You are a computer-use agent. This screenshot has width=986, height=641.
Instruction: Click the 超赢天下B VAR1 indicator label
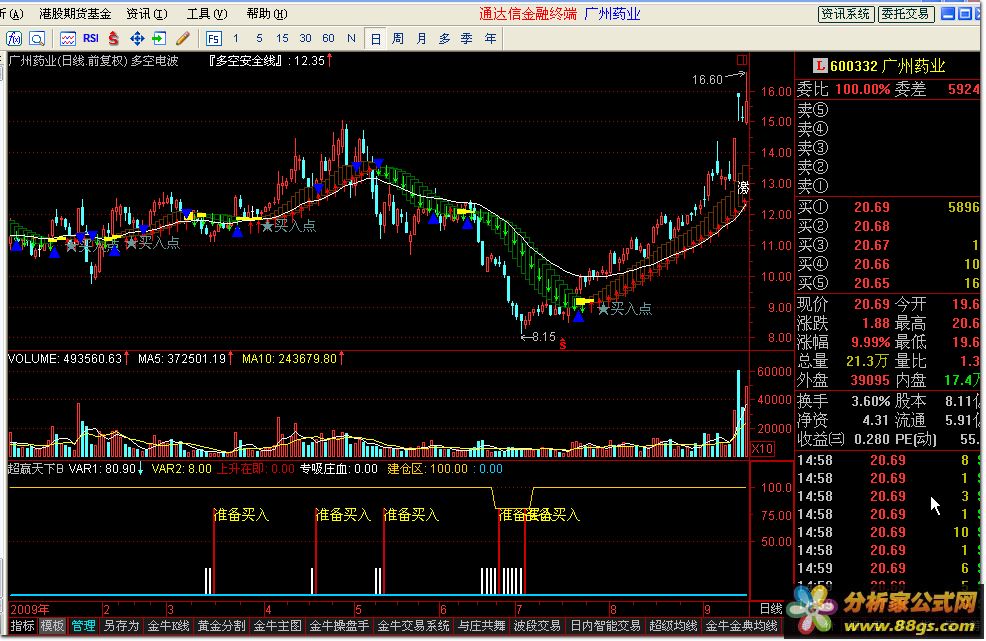click(x=75, y=469)
